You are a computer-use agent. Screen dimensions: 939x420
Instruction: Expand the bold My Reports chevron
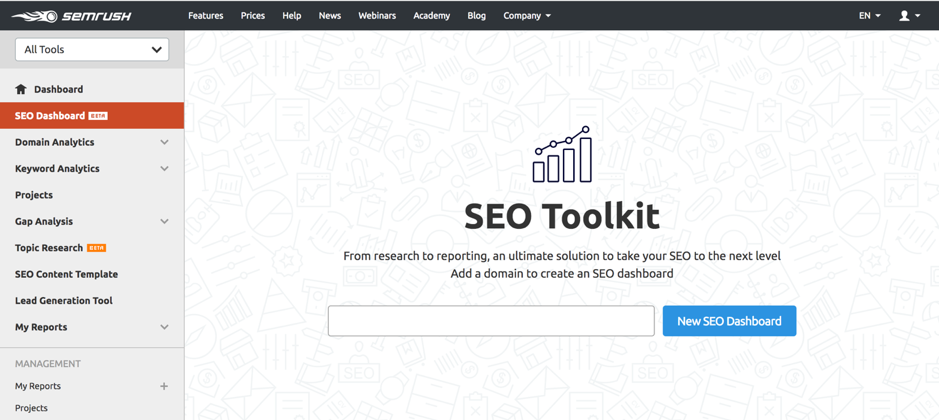(164, 327)
